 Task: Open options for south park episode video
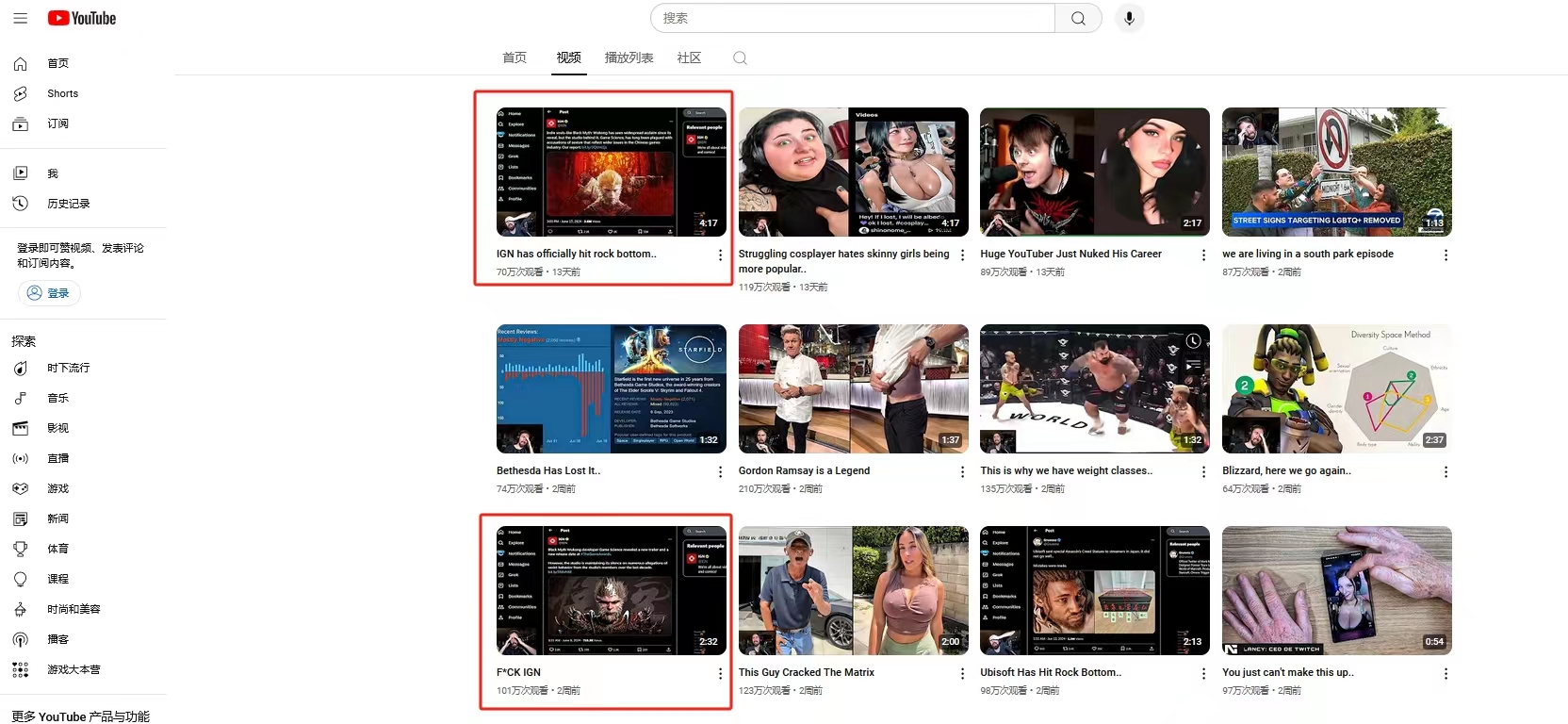[1445, 255]
